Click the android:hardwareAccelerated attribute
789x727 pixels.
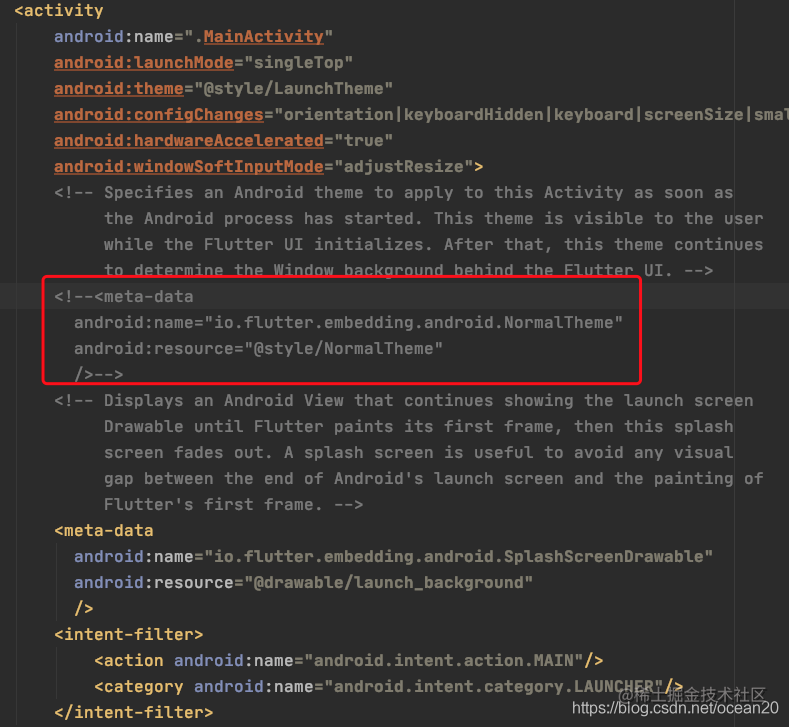(x=189, y=140)
